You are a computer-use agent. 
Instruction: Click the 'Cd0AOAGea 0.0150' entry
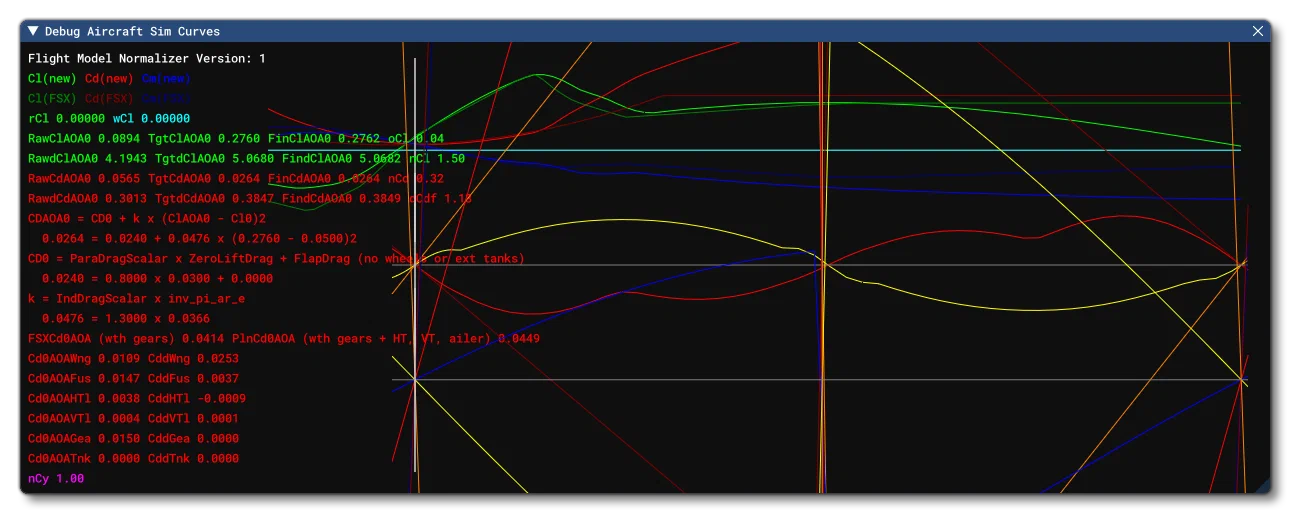(x=84, y=438)
